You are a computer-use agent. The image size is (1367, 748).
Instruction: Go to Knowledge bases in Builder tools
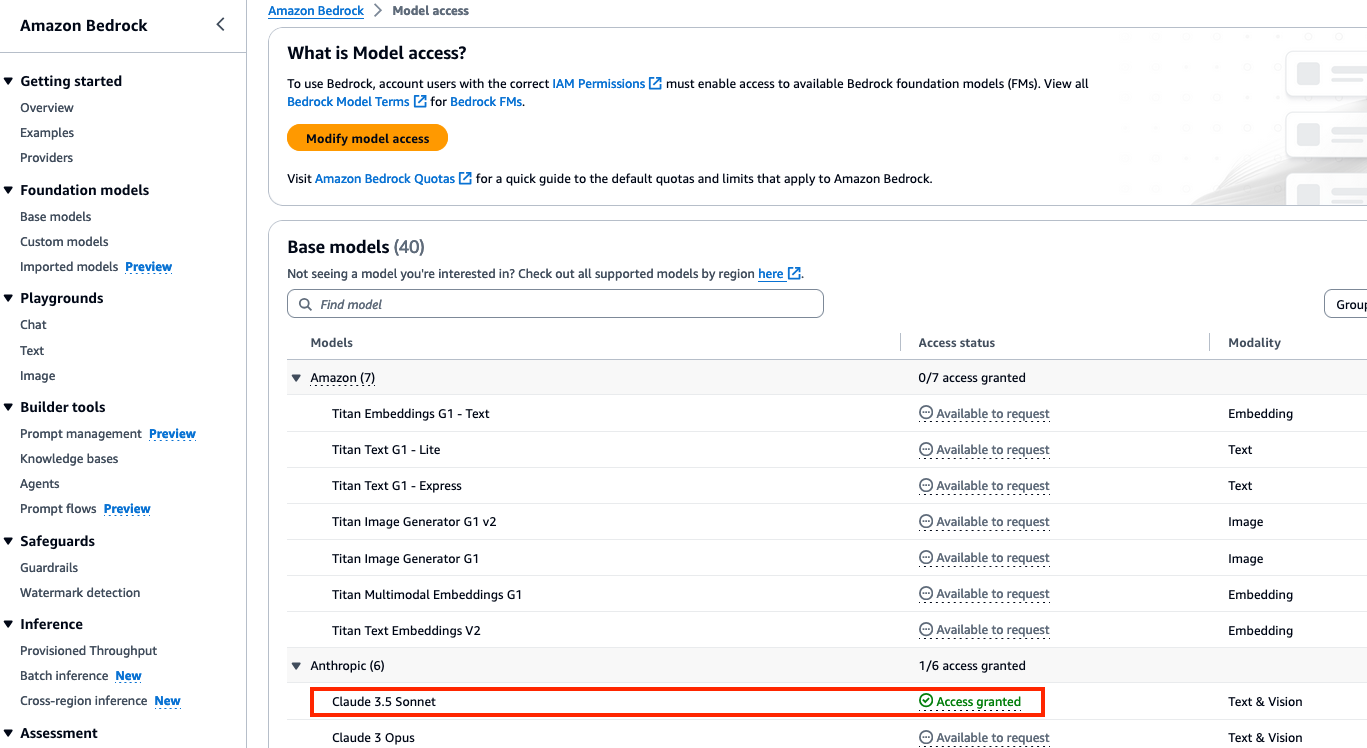(69, 458)
